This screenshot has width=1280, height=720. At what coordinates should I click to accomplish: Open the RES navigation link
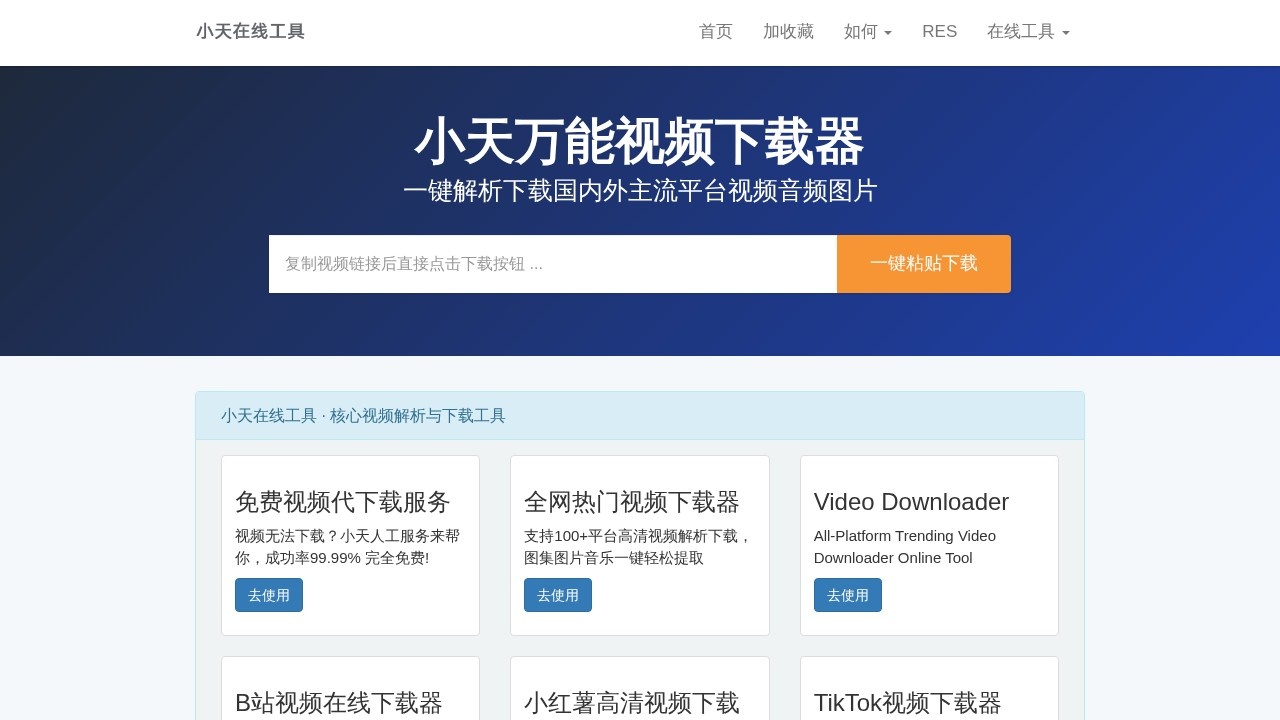coord(939,32)
